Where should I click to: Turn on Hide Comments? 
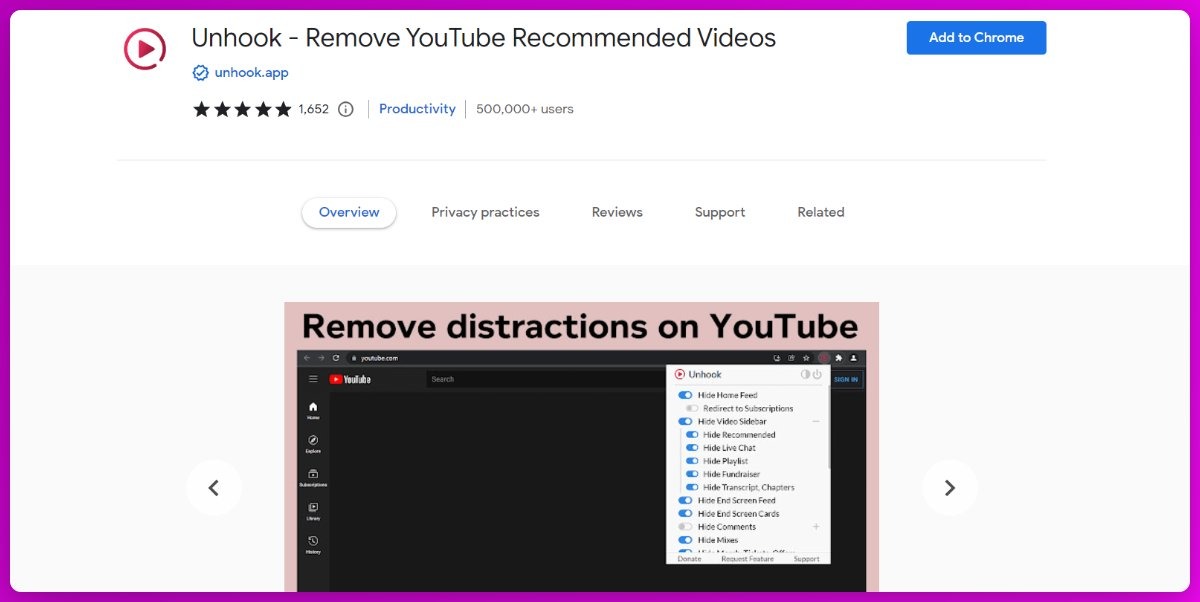pyautogui.click(x=685, y=527)
